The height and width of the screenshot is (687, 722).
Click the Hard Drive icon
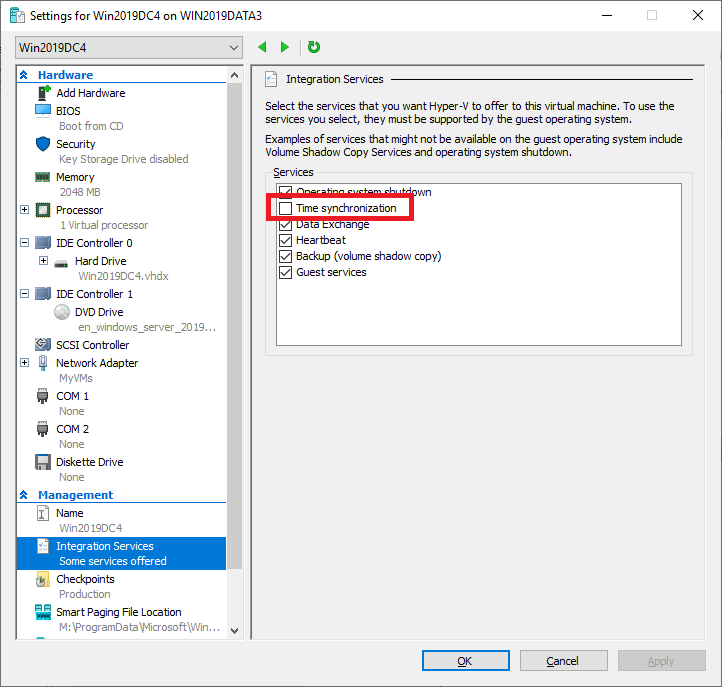coord(61,263)
